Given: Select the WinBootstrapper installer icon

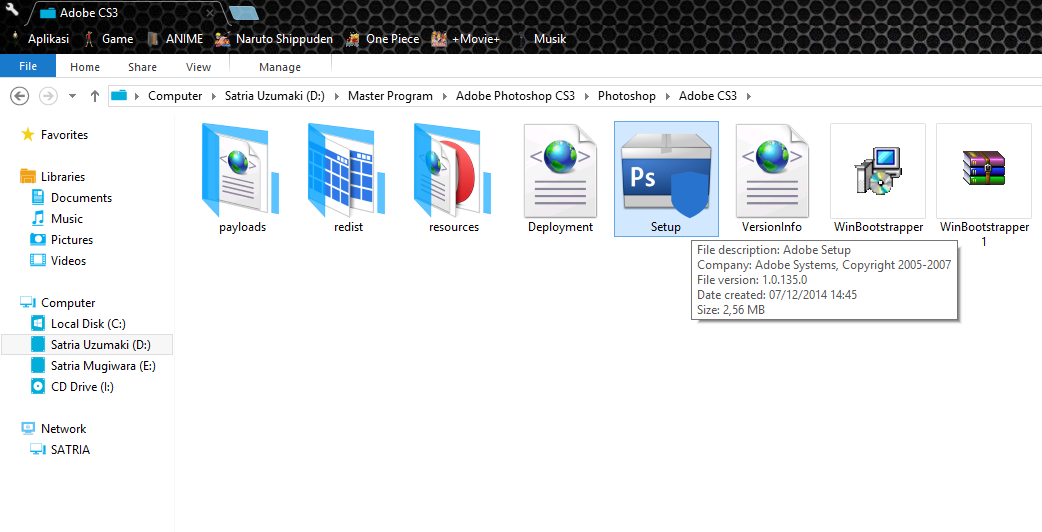Looking at the screenshot, I should [878, 171].
